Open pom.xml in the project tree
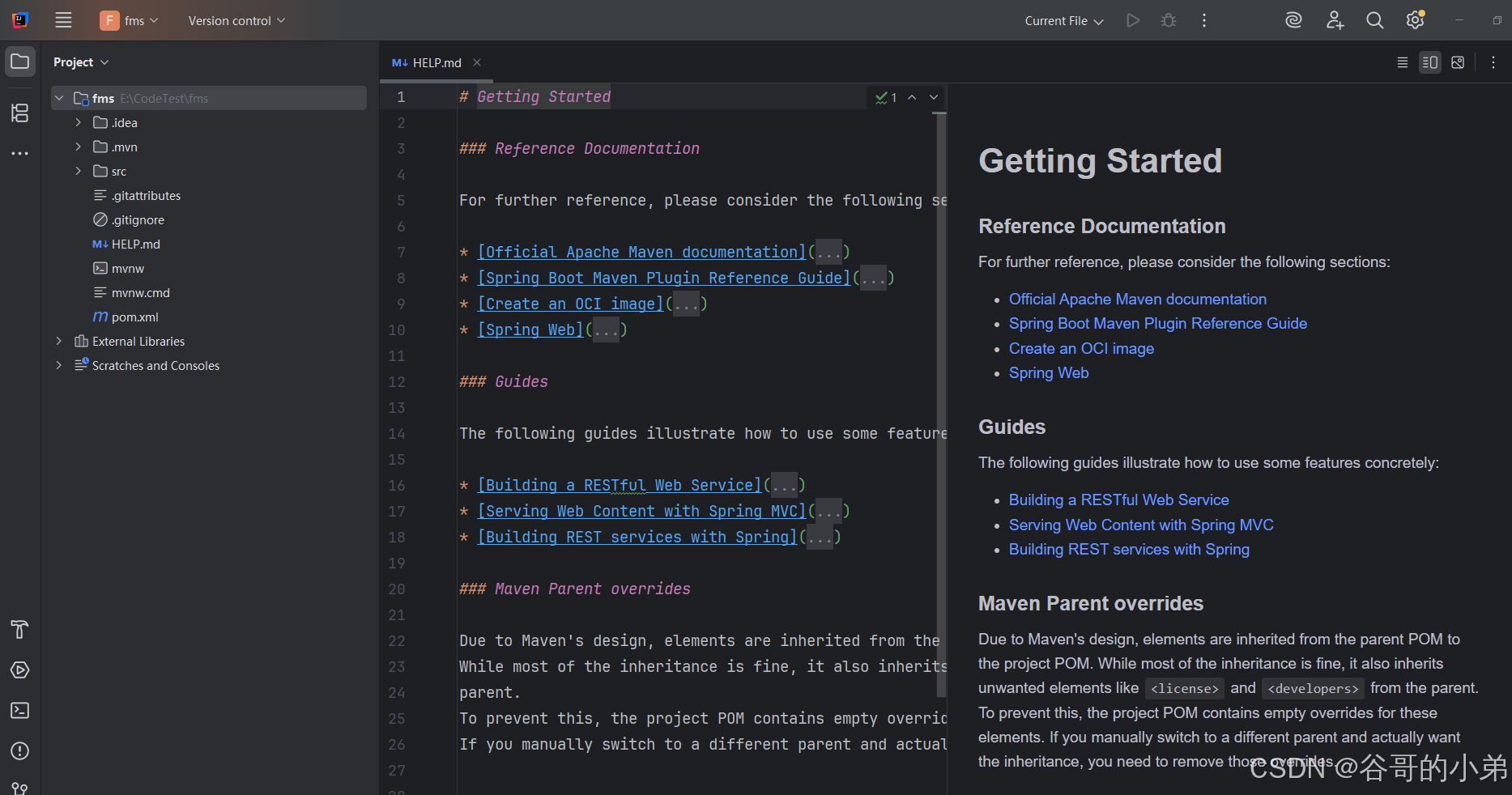 point(134,317)
